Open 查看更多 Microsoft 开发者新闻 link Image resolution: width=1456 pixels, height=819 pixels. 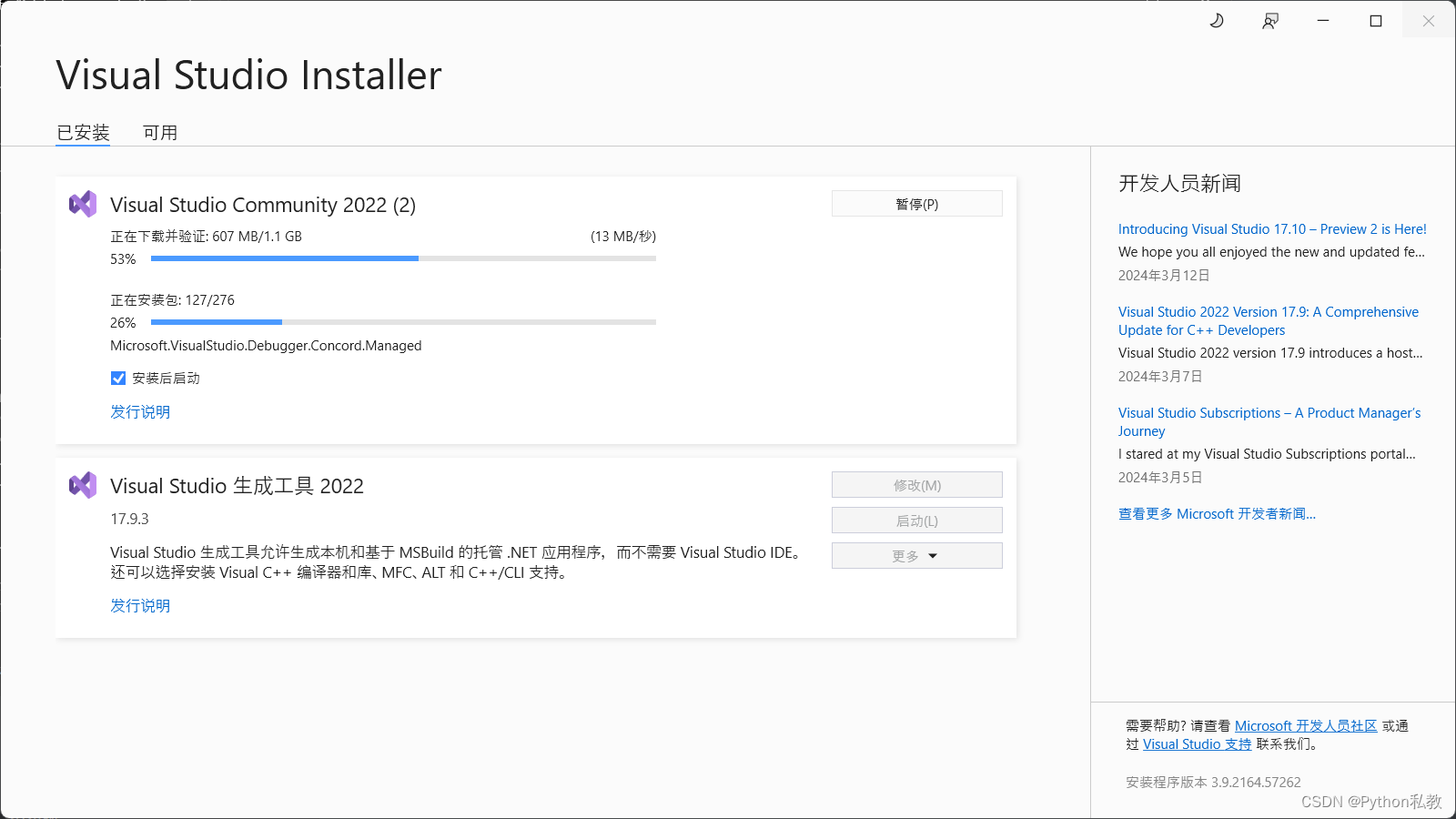[x=1217, y=514]
